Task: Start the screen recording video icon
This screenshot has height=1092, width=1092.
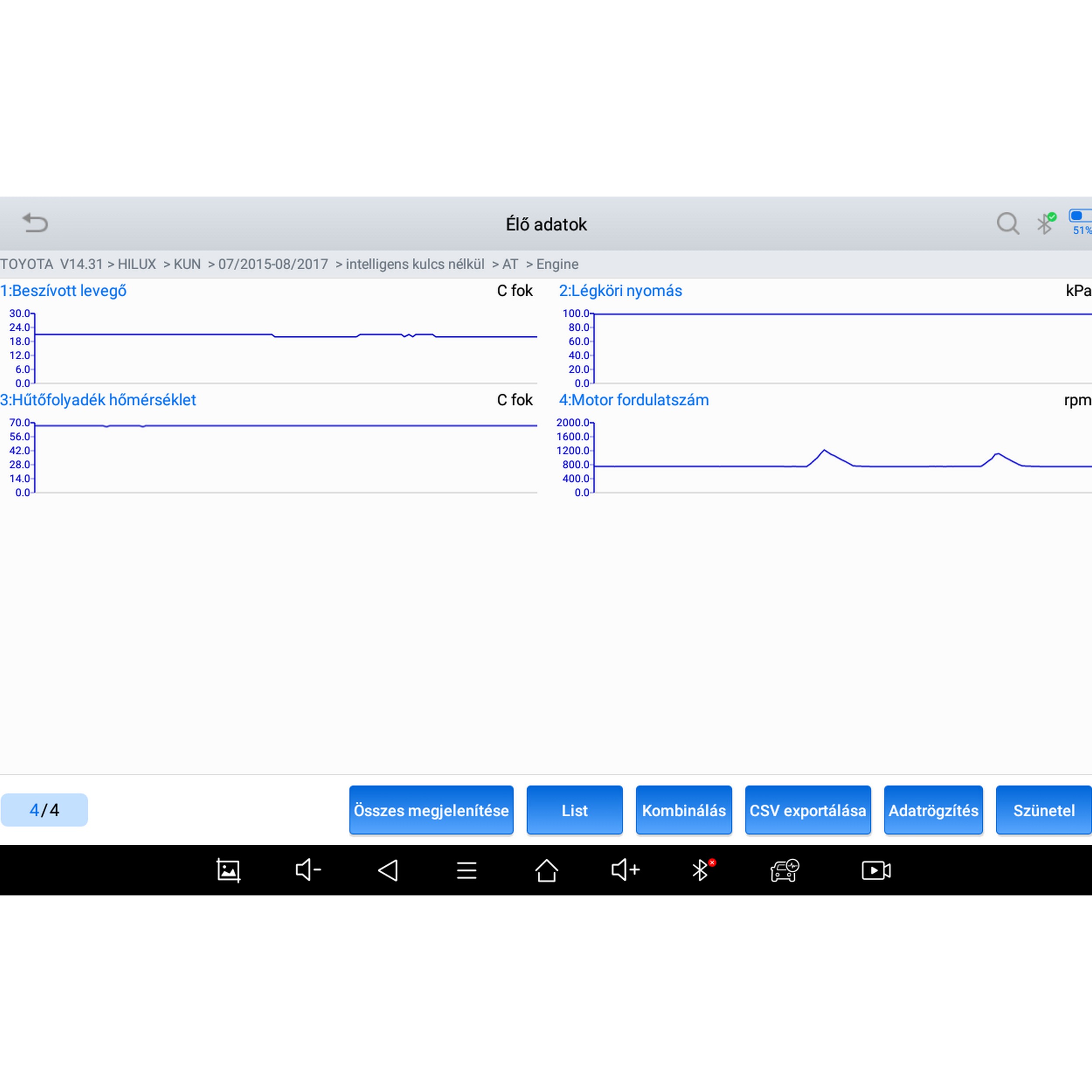Action: click(x=875, y=870)
